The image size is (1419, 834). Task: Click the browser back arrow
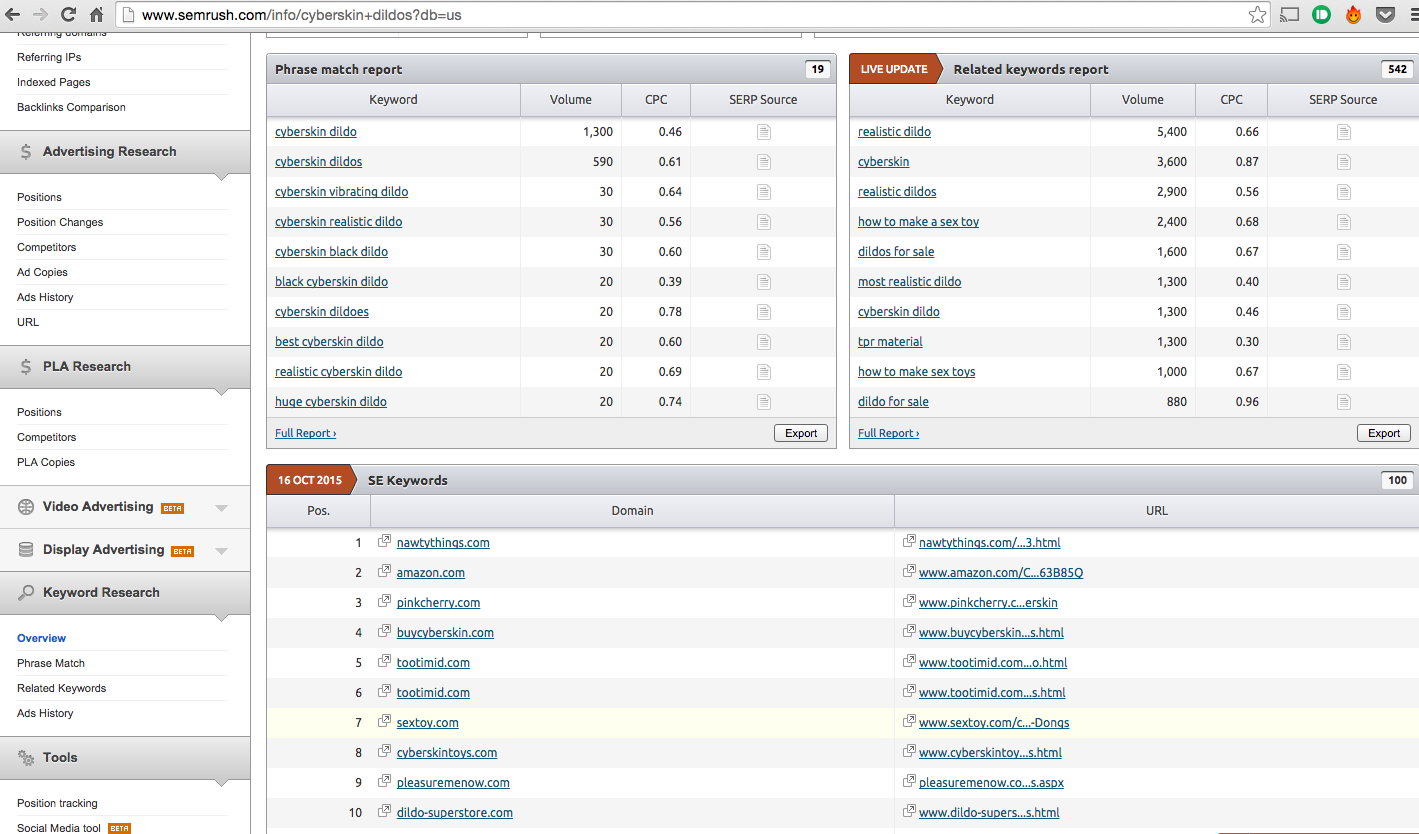tap(13, 15)
